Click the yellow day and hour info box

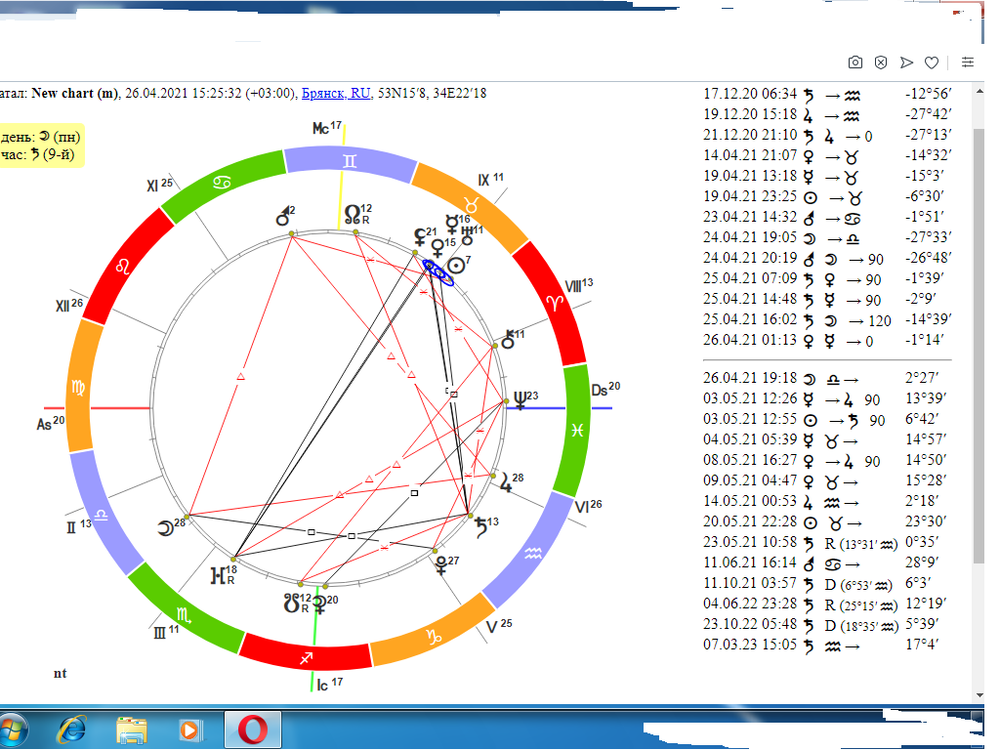click(x=41, y=145)
